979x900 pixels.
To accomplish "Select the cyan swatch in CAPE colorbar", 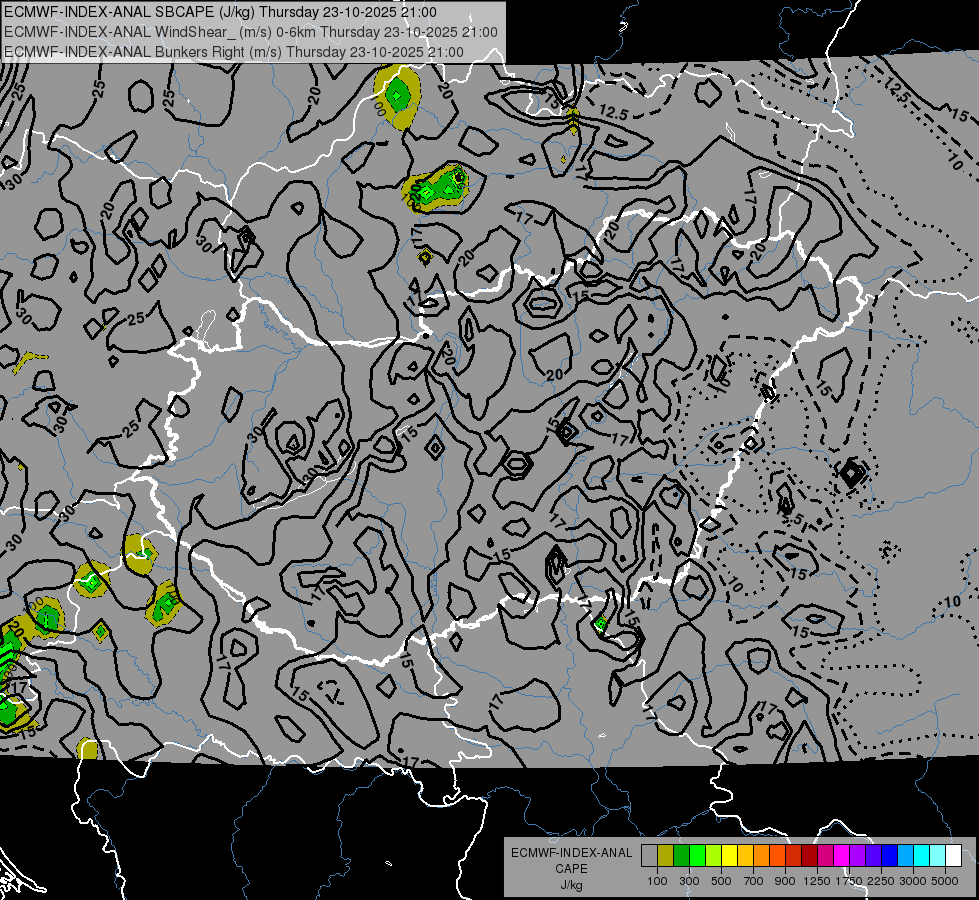I will (x=922, y=856).
